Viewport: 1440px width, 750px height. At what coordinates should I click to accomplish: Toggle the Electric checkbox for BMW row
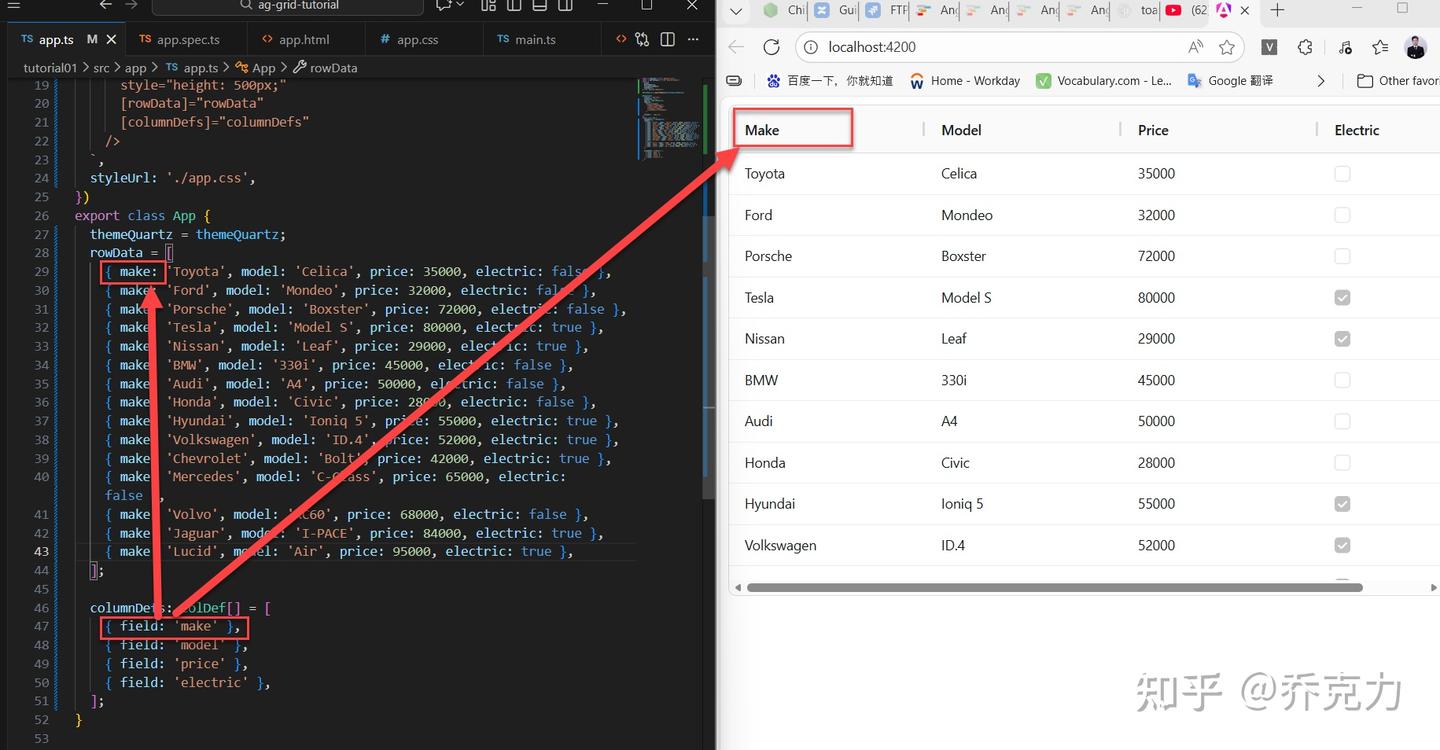(1342, 380)
